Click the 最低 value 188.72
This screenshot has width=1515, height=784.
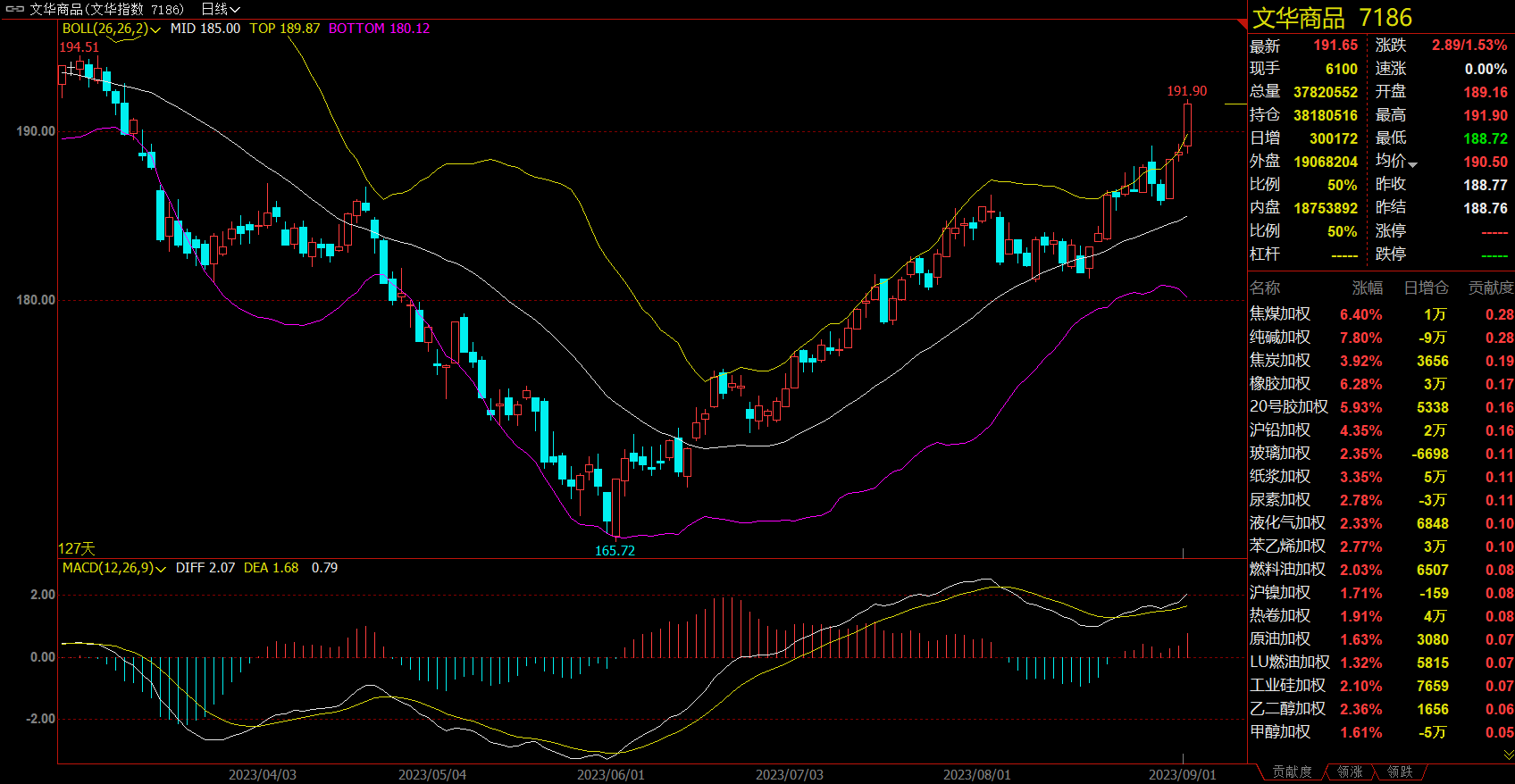coord(1486,138)
